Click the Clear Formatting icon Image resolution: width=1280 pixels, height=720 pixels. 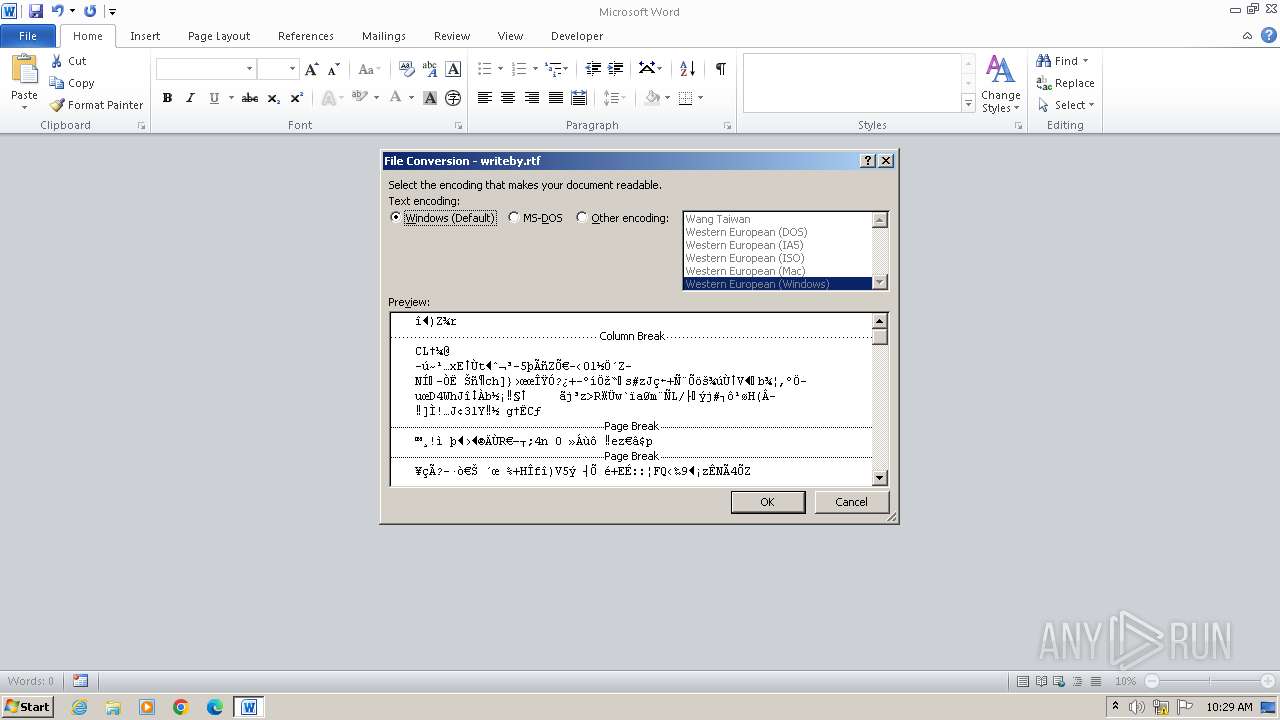(x=407, y=69)
